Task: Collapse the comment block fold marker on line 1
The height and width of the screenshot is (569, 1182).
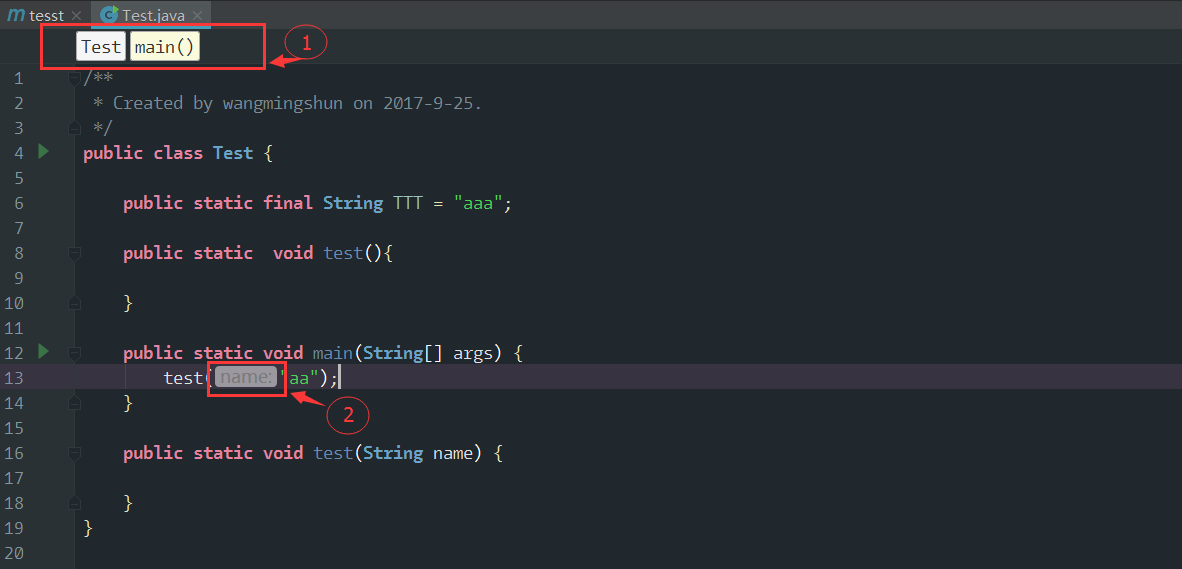Action: [74, 78]
